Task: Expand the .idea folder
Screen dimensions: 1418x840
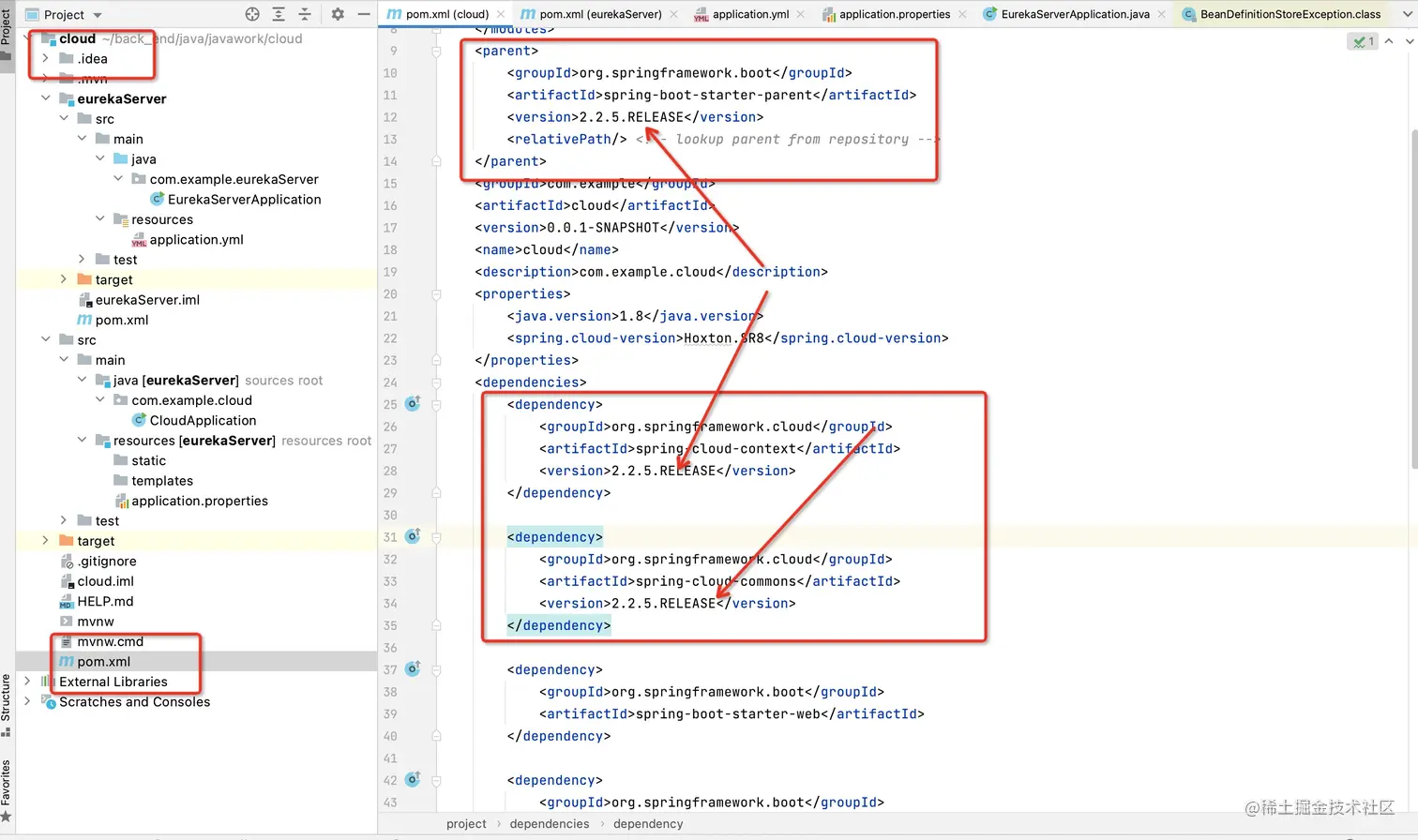Action: click(x=45, y=58)
